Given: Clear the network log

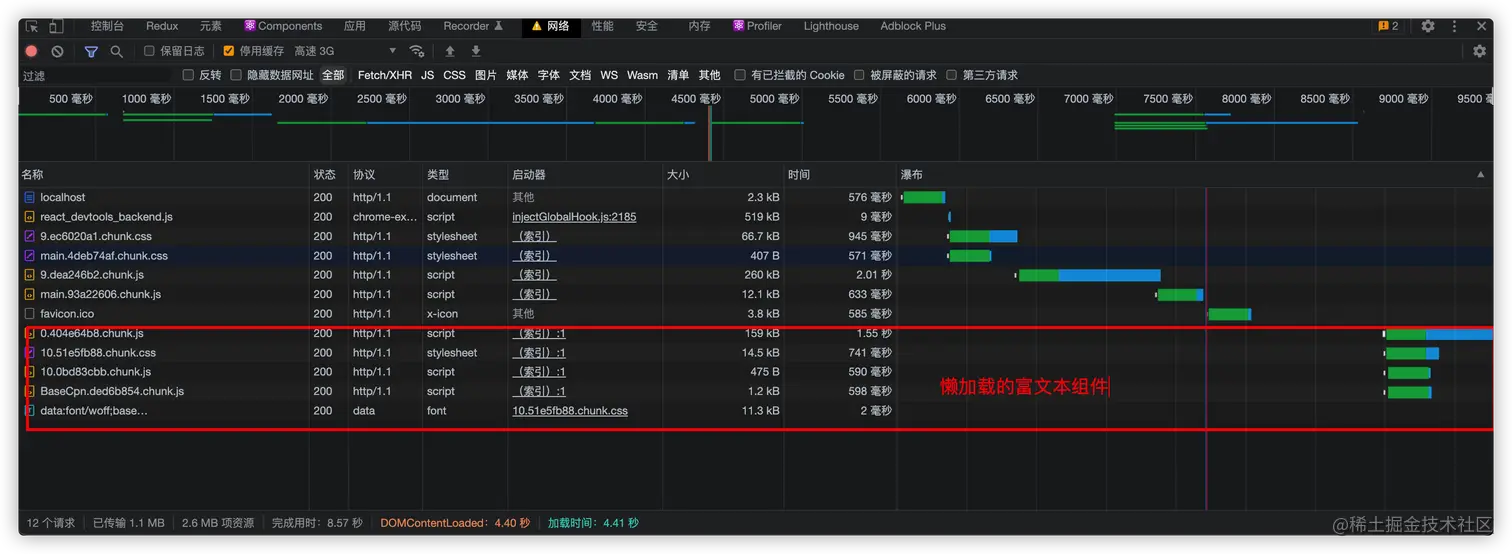Looking at the screenshot, I should point(57,51).
